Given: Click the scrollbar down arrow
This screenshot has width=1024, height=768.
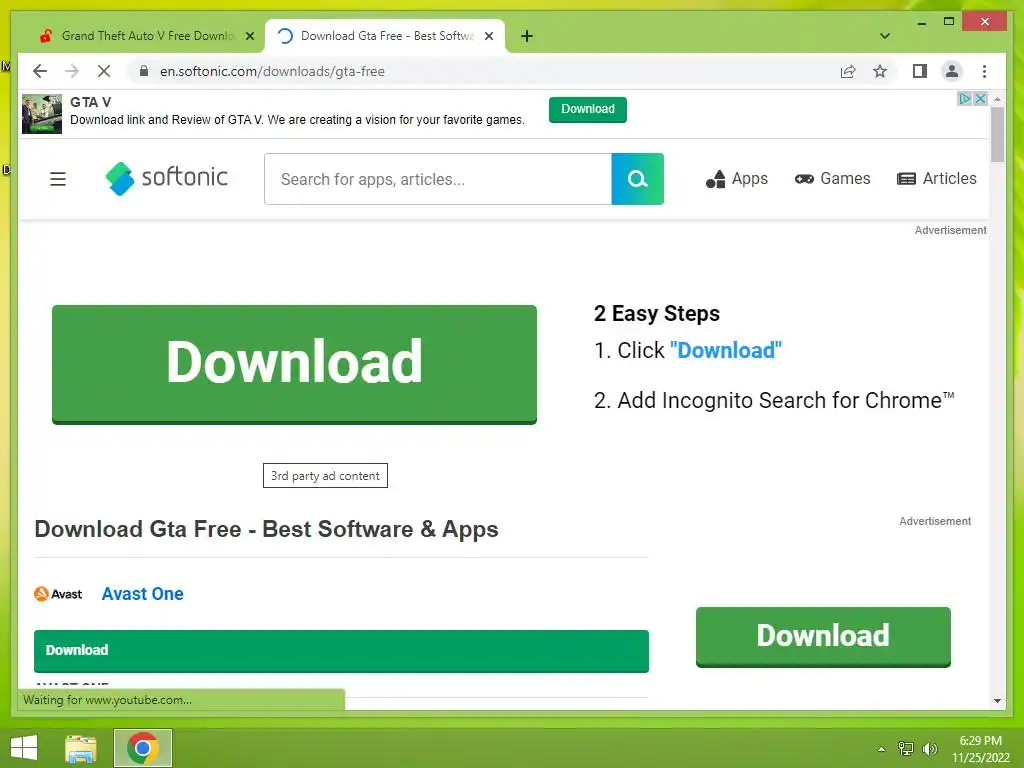Looking at the screenshot, I should point(997,701).
